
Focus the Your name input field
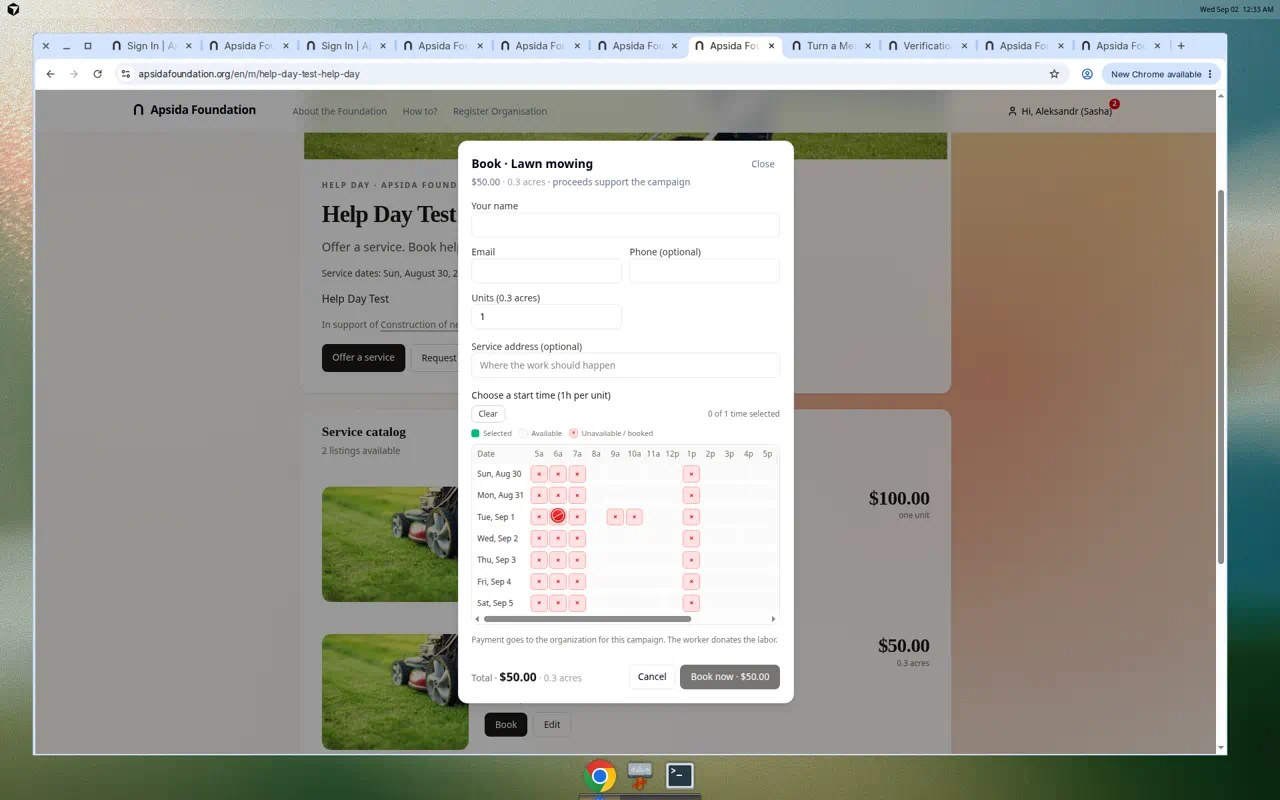pyautogui.click(x=625, y=225)
